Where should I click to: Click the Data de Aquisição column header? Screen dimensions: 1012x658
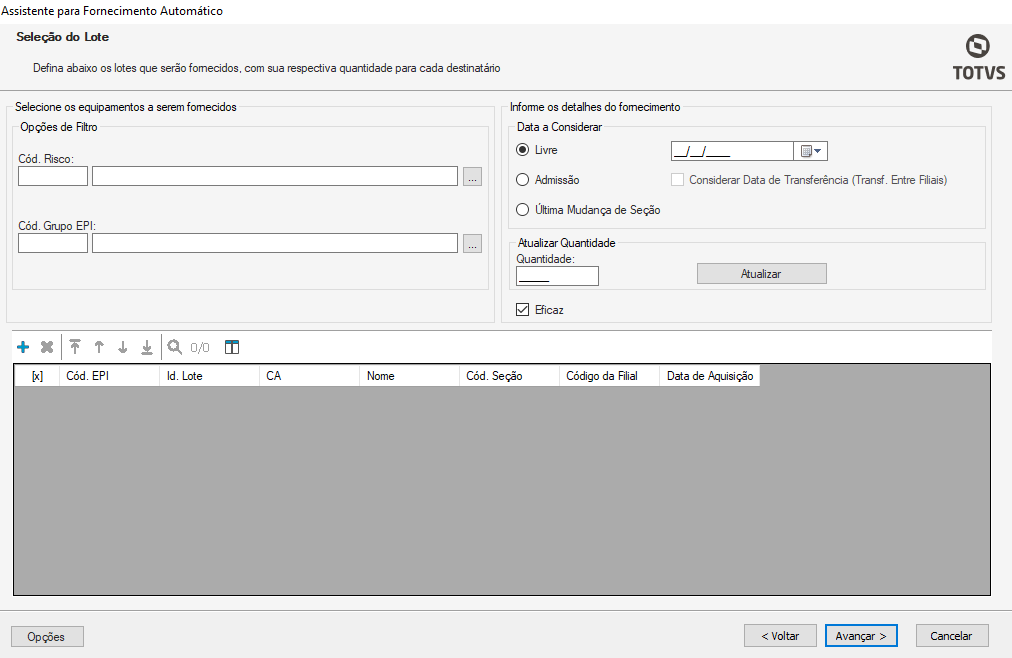point(710,376)
